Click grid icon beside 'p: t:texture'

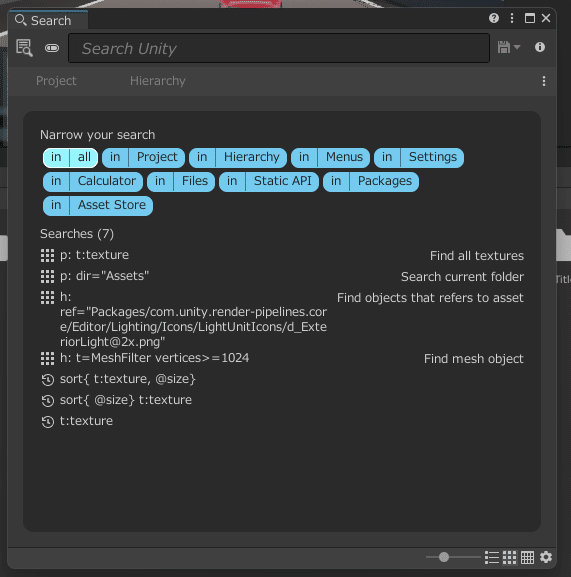pyautogui.click(x=47, y=255)
